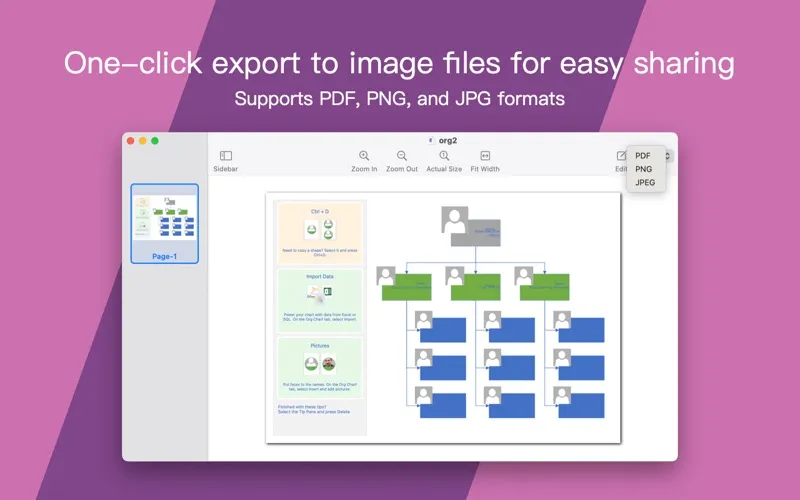Click the Ctrl + D tip card
The width and height of the screenshot is (800, 500).
click(x=320, y=233)
